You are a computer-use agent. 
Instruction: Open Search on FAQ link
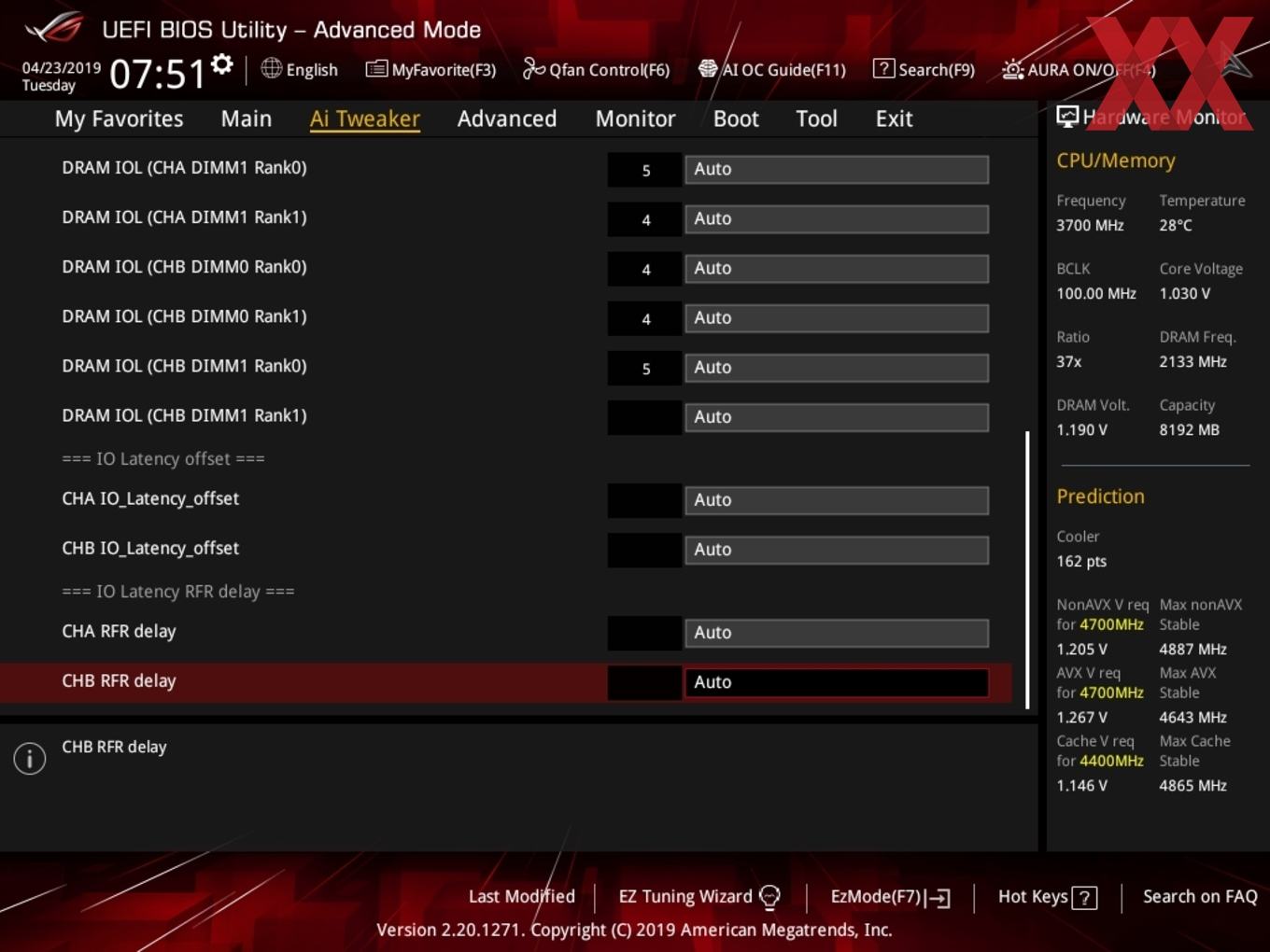pos(1200,896)
